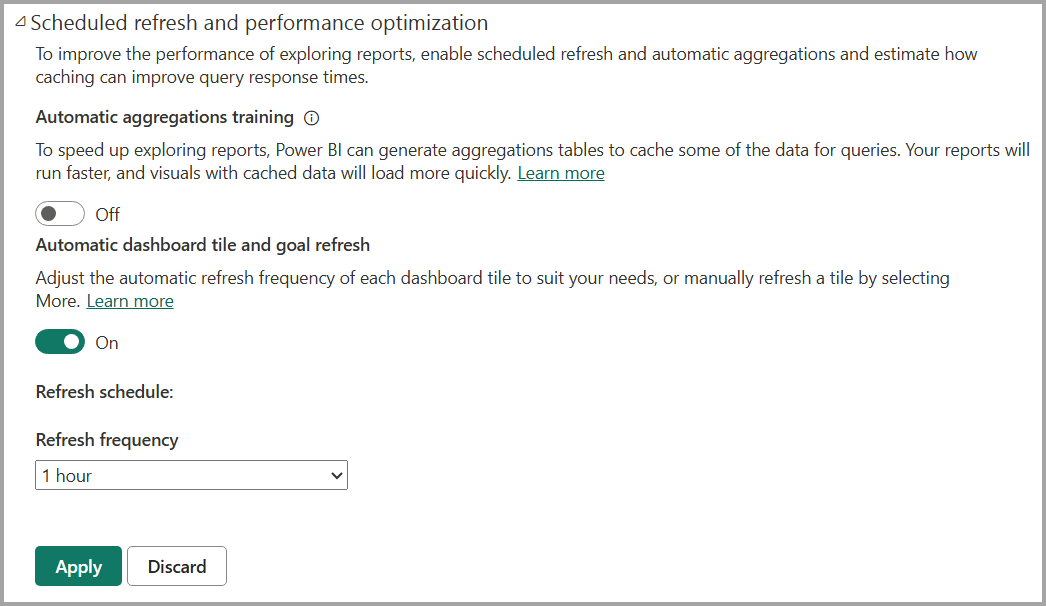Select the Refresh schedule label
This screenshot has width=1046, height=606.
[102, 391]
